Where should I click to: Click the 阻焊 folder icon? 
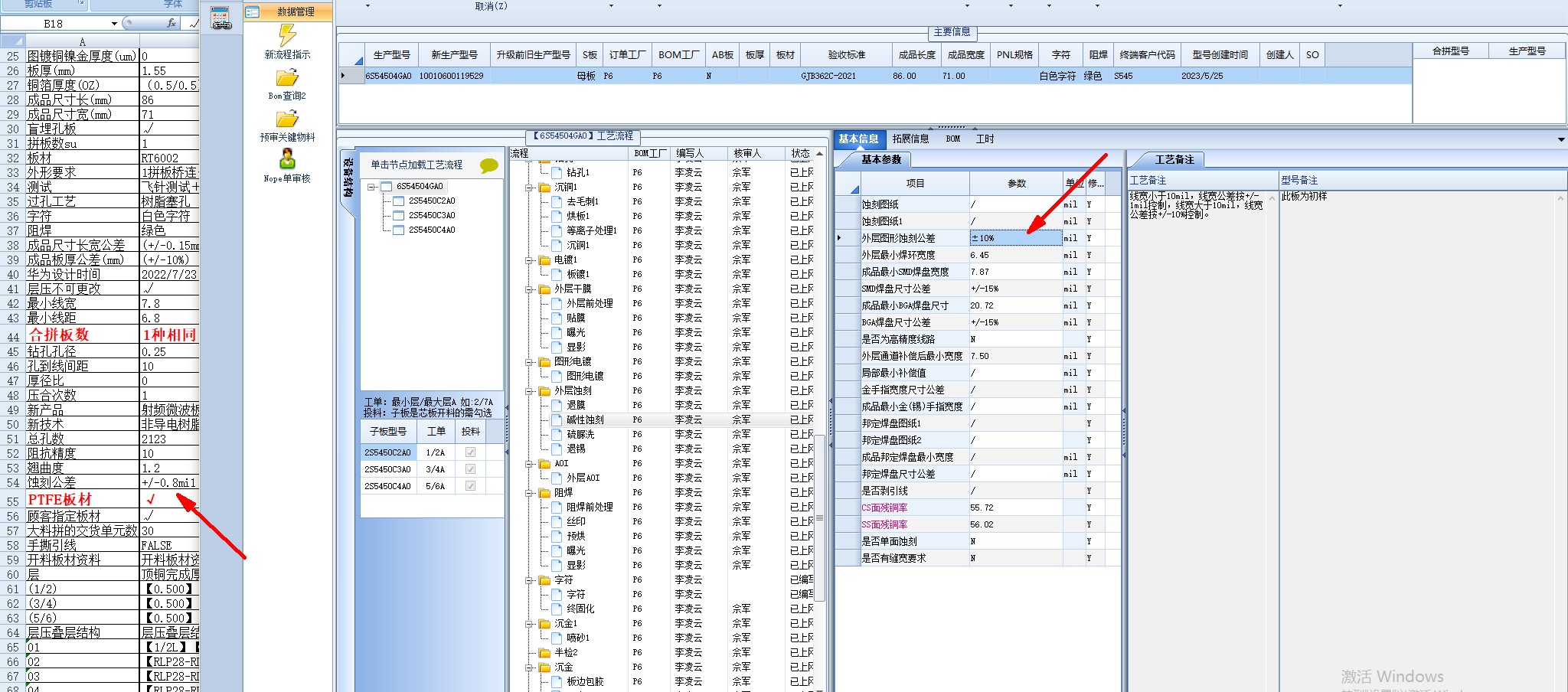point(544,493)
